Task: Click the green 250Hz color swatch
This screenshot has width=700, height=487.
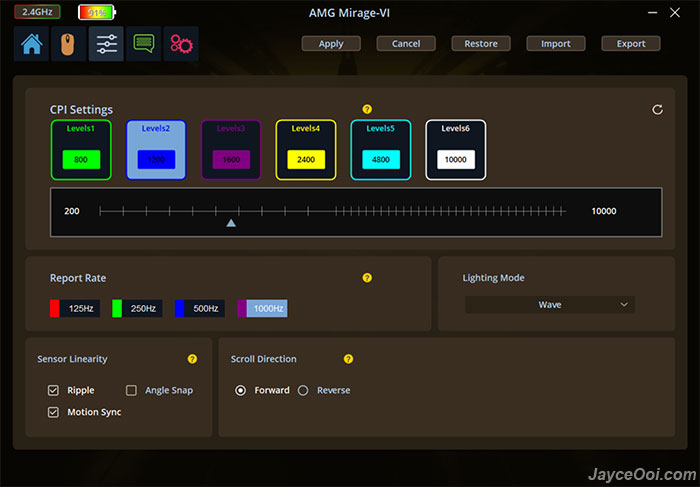Action: 117,308
